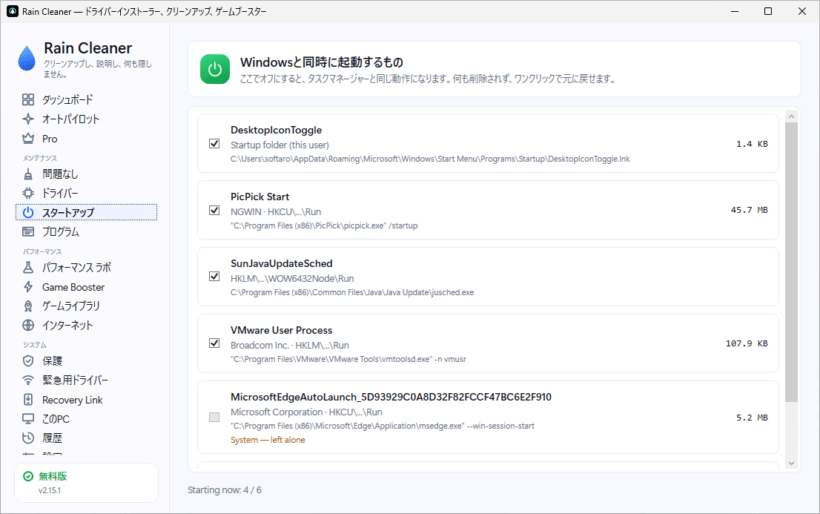The image size is (820, 514).
Task: Select the ドライバー menu item
Action: point(86,193)
